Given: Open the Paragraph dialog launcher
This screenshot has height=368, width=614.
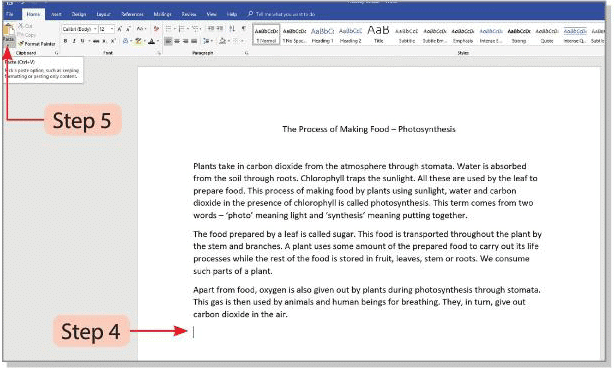Looking at the screenshot, I should [x=247, y=53].
